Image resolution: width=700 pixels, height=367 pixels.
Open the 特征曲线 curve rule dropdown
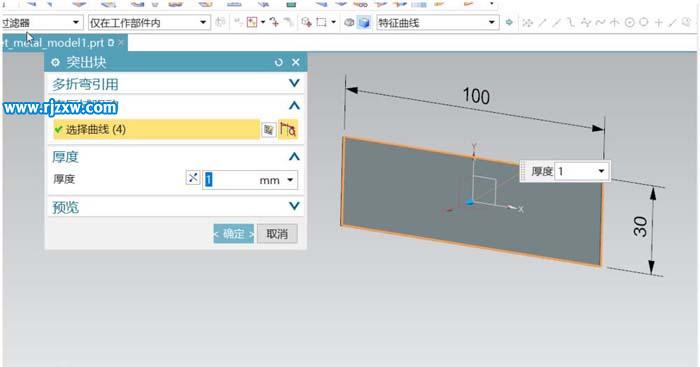click(x=437, y=22)
